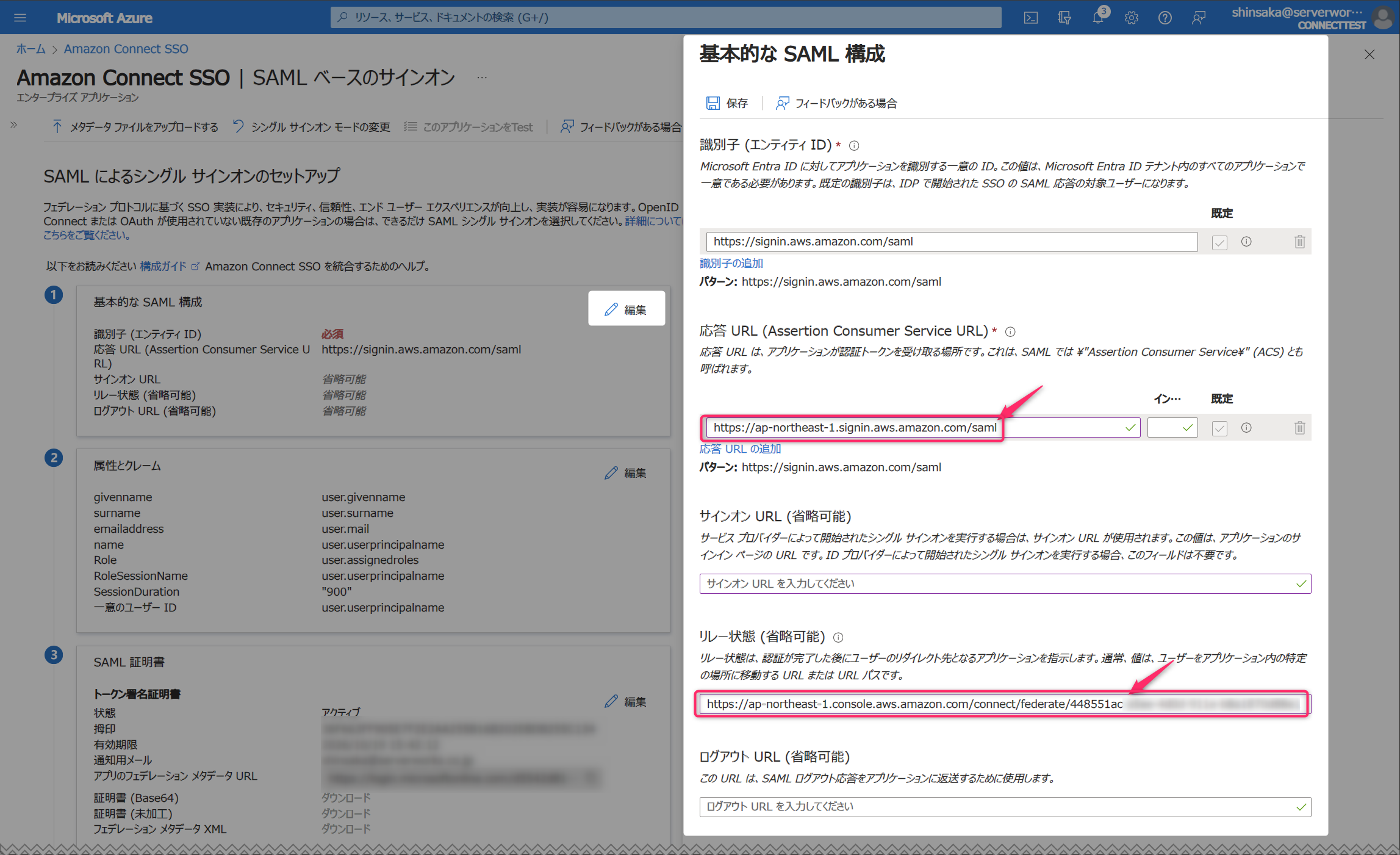This screenshot has height=855, width=1400.
Task: Click the ログアウト URL input field
Action: [1005, 807]
